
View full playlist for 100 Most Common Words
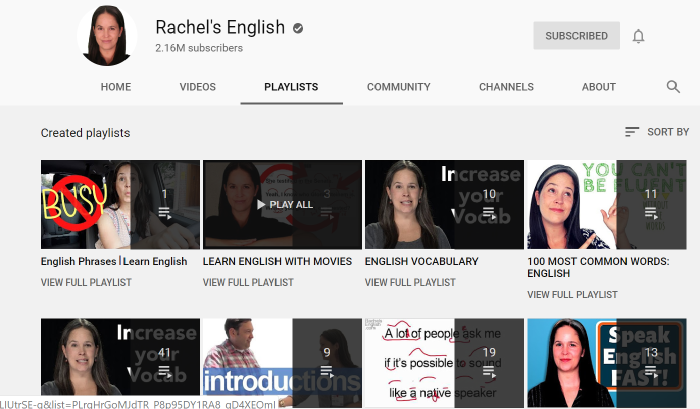572,295
